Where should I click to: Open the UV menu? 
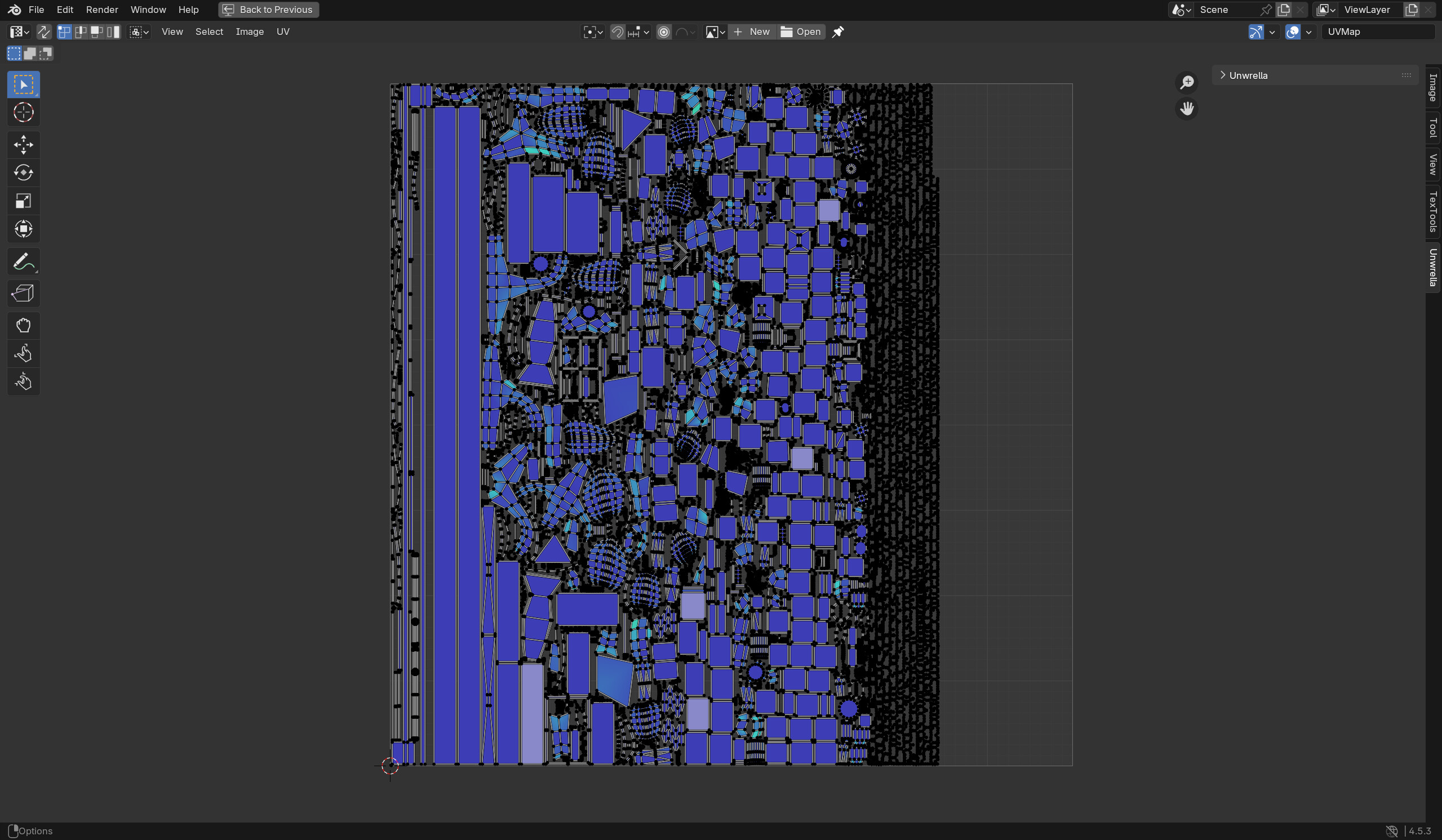pos(283,32)
